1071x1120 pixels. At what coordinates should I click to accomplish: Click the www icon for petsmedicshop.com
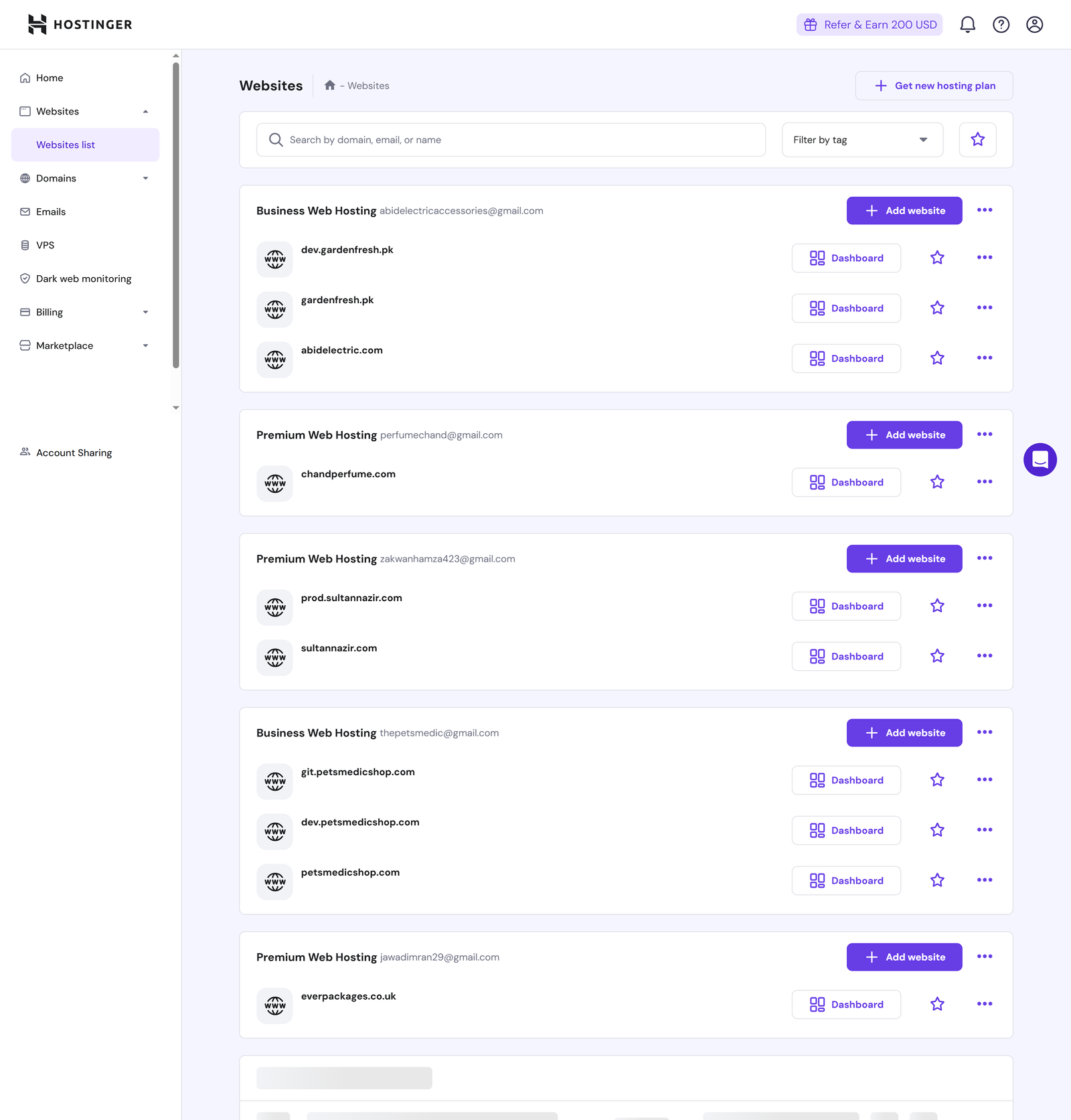[274, 882]
